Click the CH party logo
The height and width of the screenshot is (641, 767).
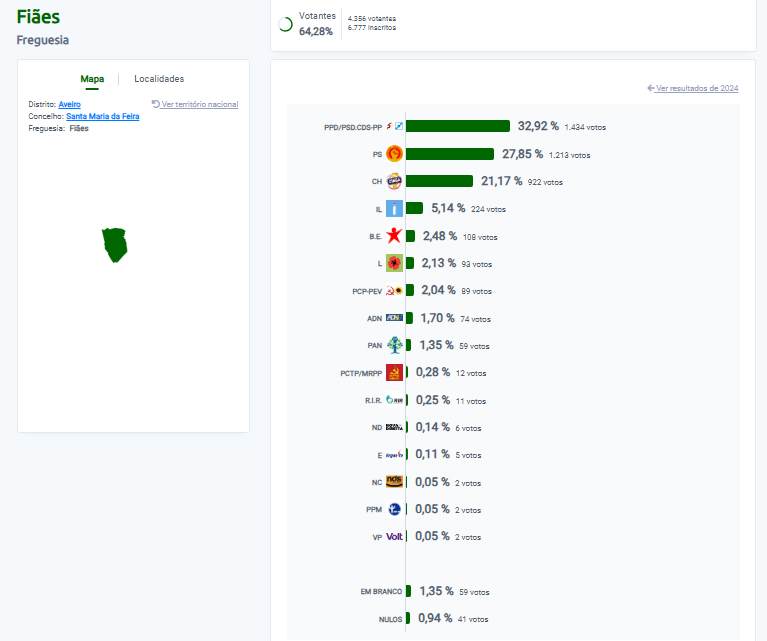[394, 181]
